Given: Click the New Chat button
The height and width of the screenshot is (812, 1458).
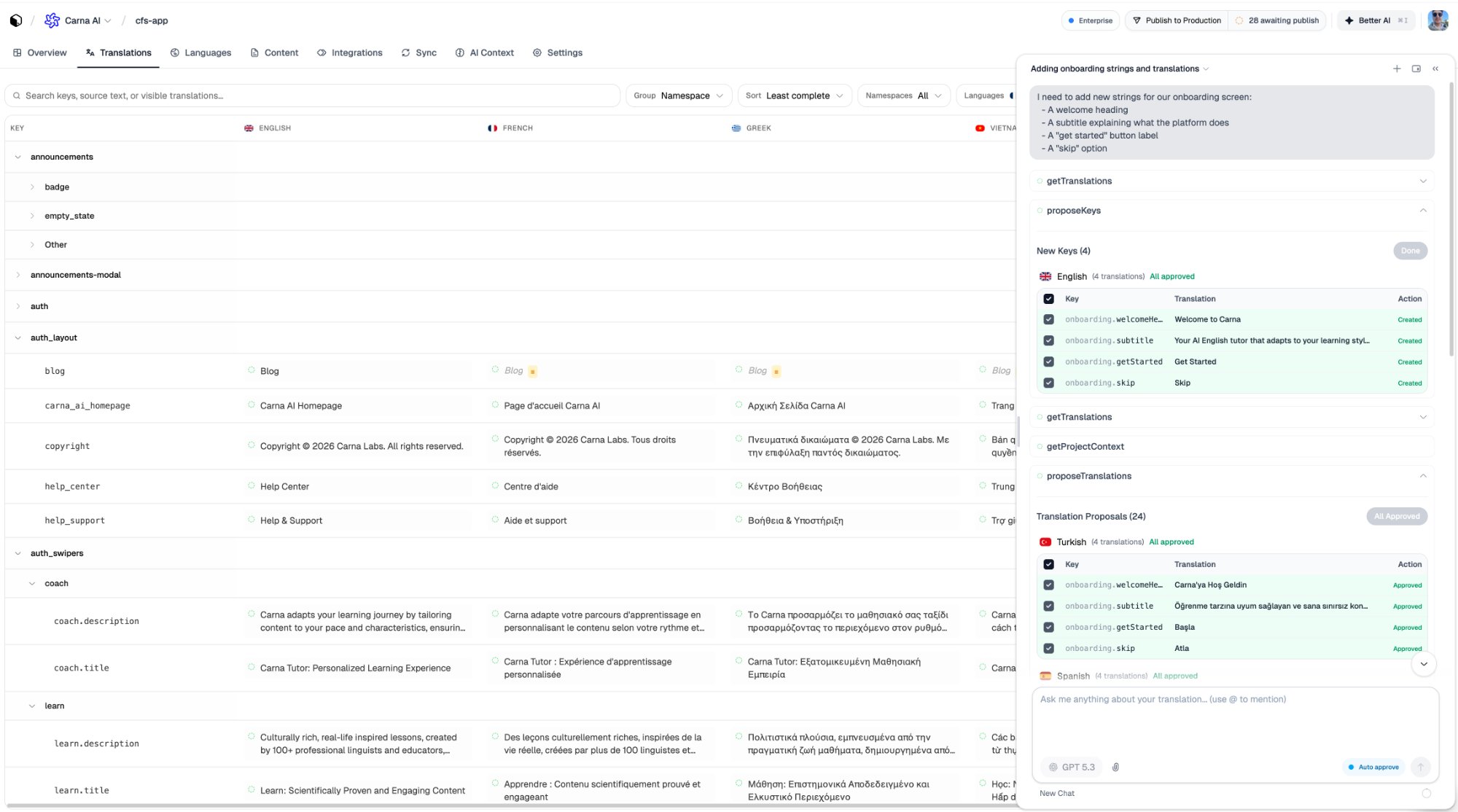Looking at the screenshot, I should tap(1057, 793).
